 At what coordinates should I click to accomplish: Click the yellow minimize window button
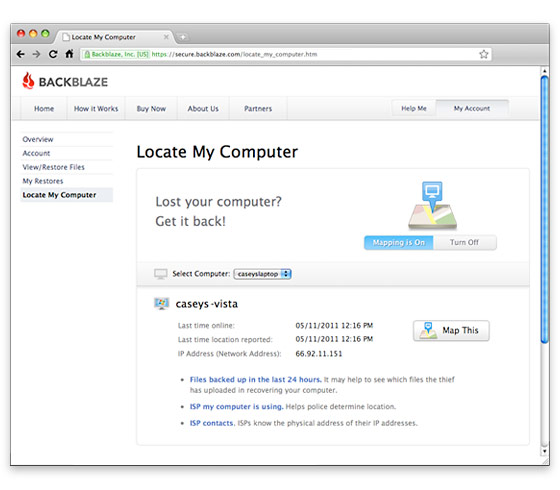33,34
